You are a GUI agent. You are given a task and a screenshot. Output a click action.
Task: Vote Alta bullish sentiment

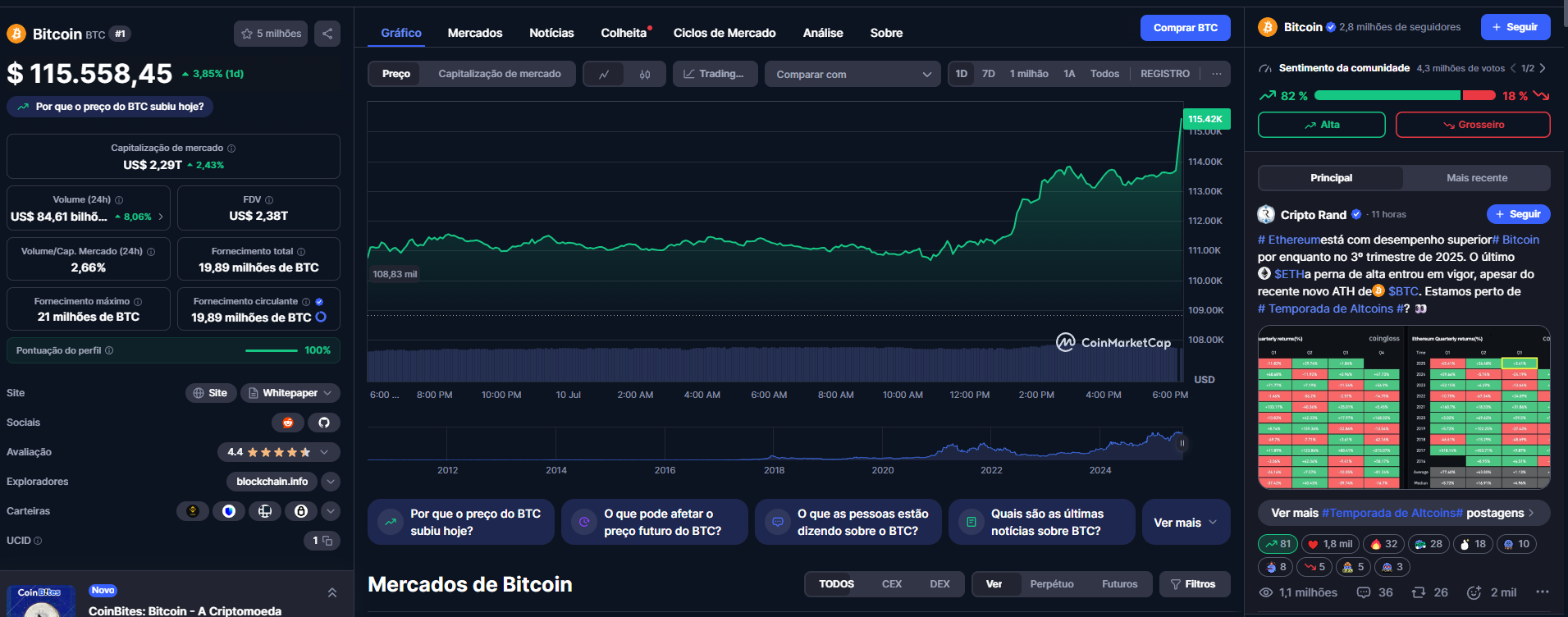pos(1321,125)
